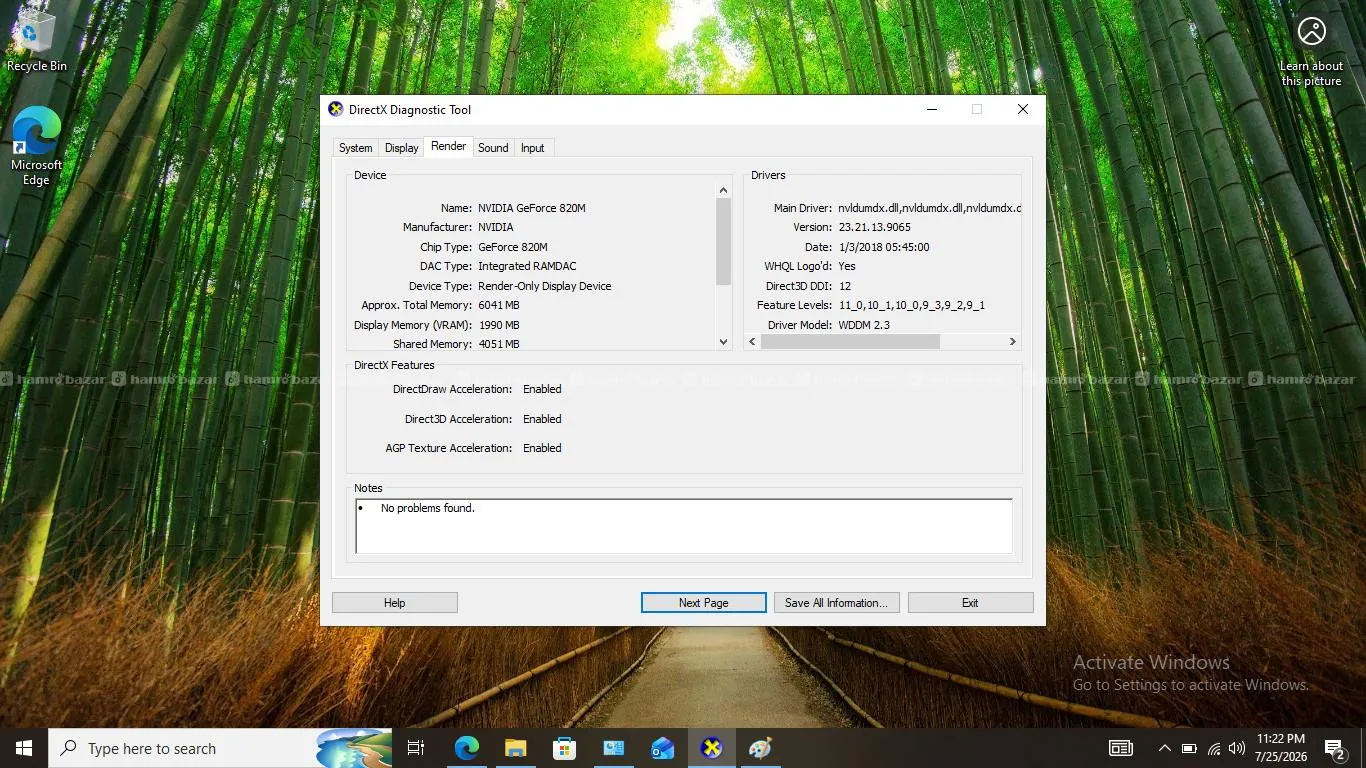Viewport: 1366px width, 768px height.
Task: Click the DirectDraw Acceleration Enabled value
Action: (542, 389)
